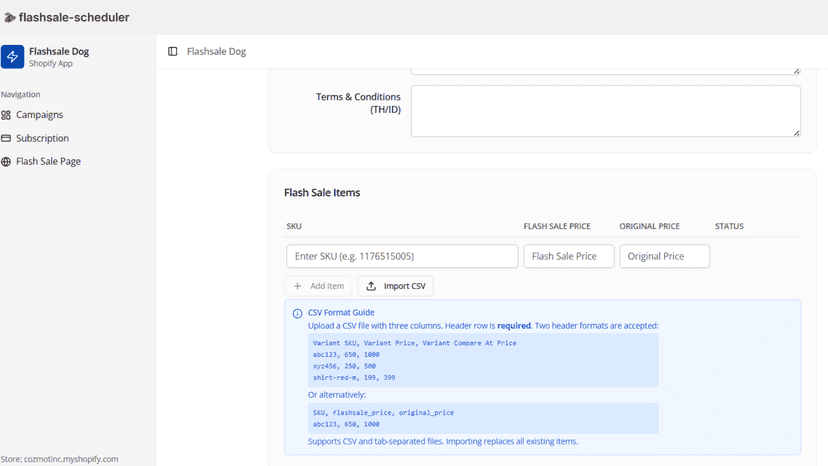Image resolution: width=828 pixels, height=466 pixels.
Task: Click the 'shirt-red-m, 199, 399' sample row
Action: point(354,378)
